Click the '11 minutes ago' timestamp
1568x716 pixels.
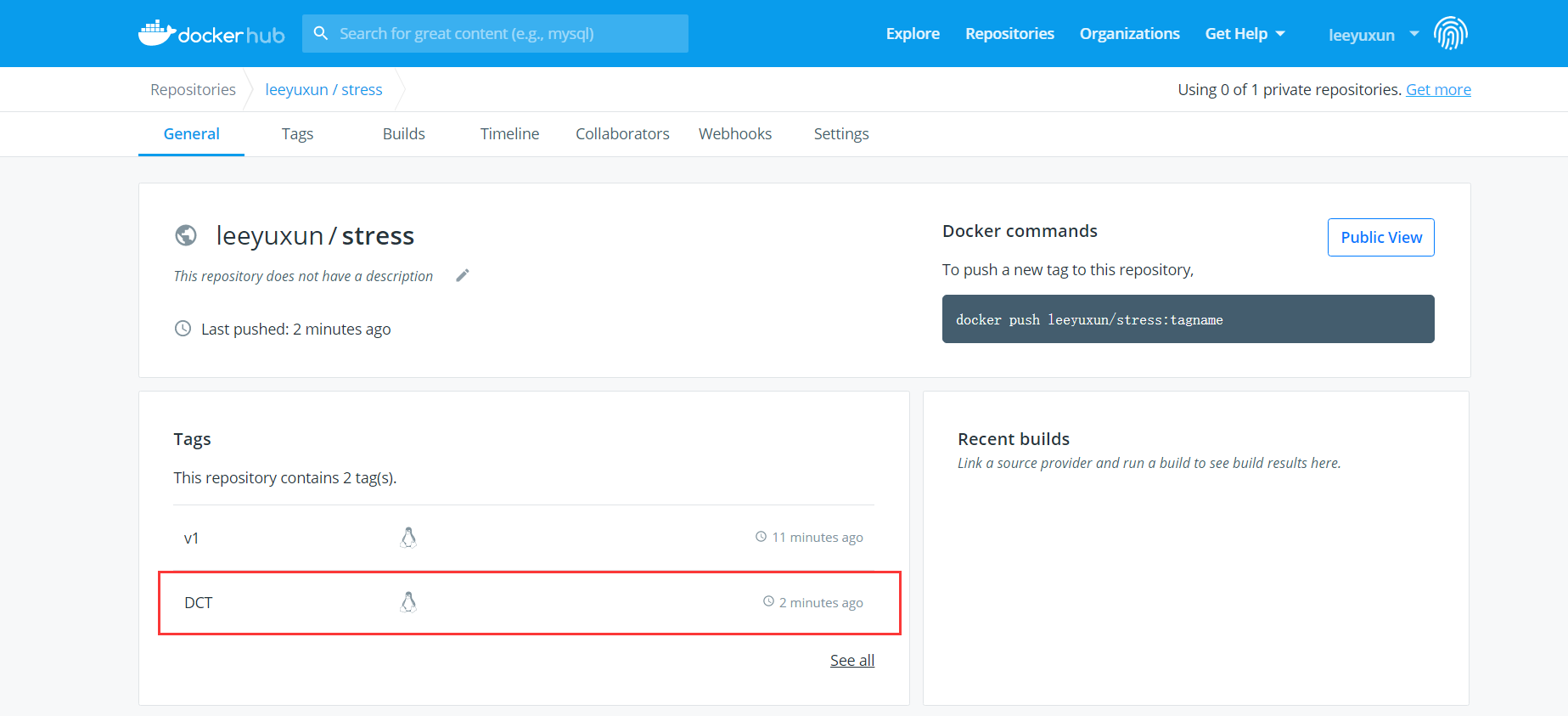[818, 538]
